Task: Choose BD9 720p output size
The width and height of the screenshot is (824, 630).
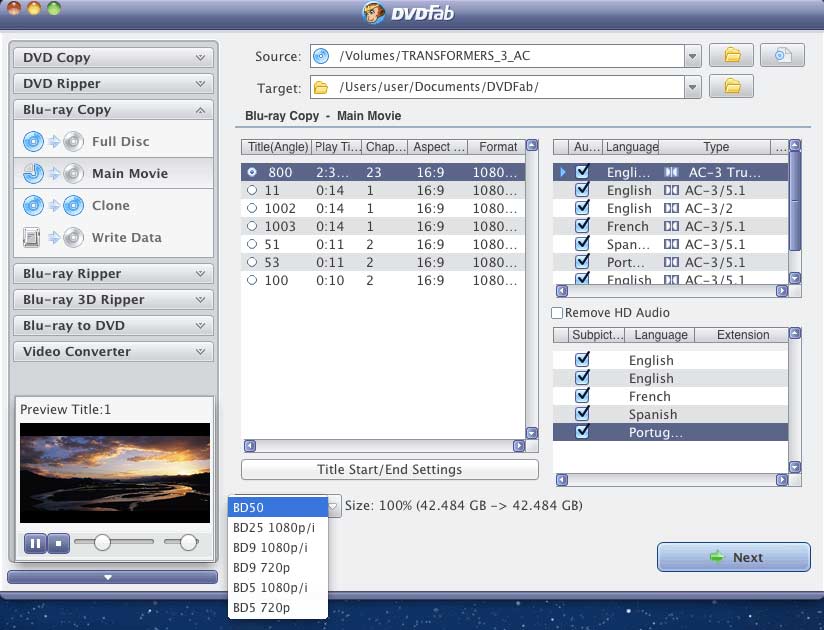Action: click(x=278, y=567)
